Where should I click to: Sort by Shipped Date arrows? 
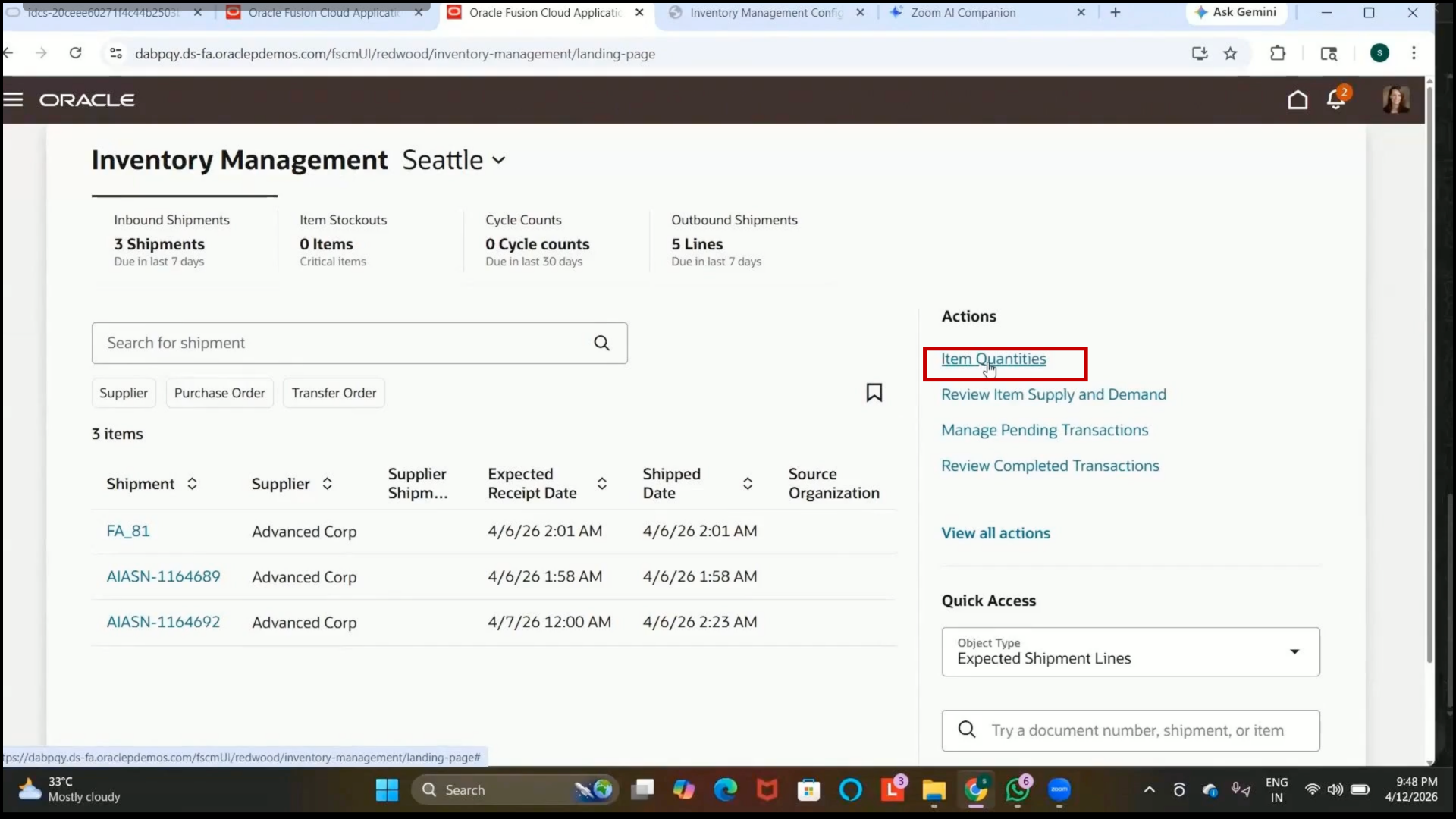click(747, 484)
